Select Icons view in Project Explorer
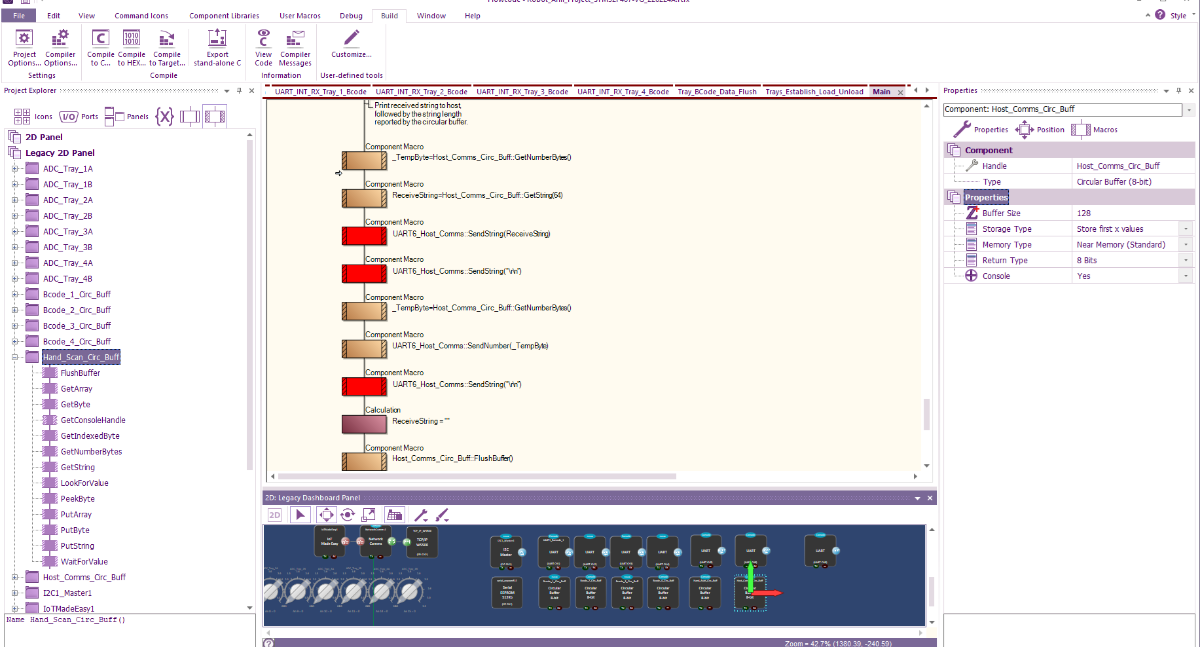The height and width of the screenshot is (647, 1200). click(x=31, y=117)
